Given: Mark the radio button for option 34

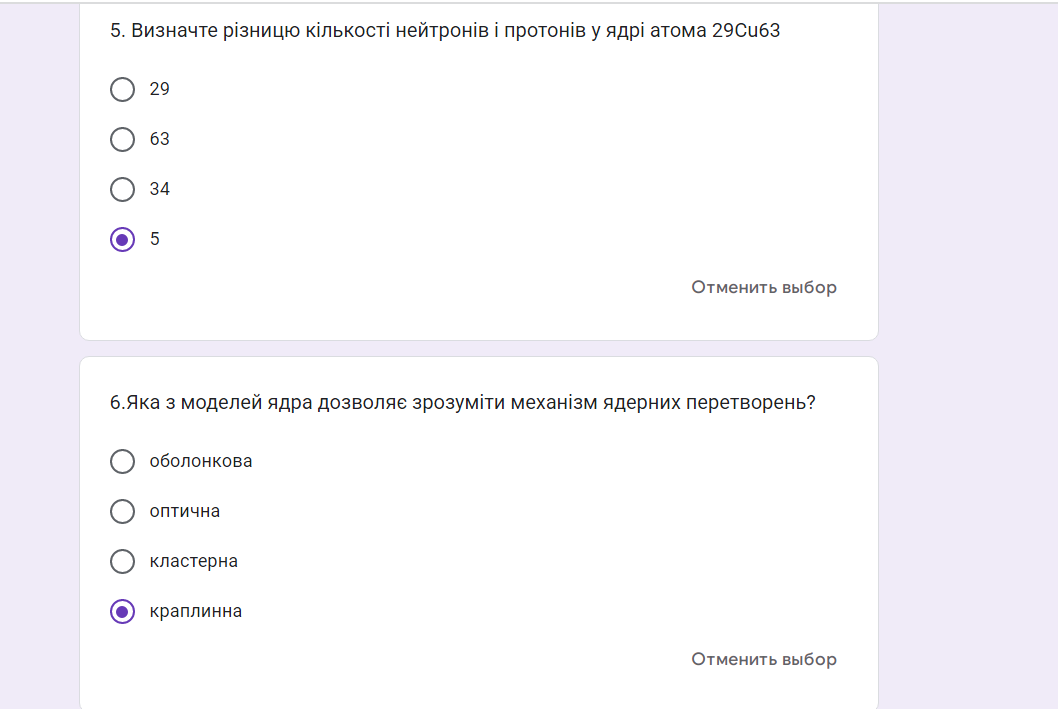Looking at the screenshot, I should (122, 189).
